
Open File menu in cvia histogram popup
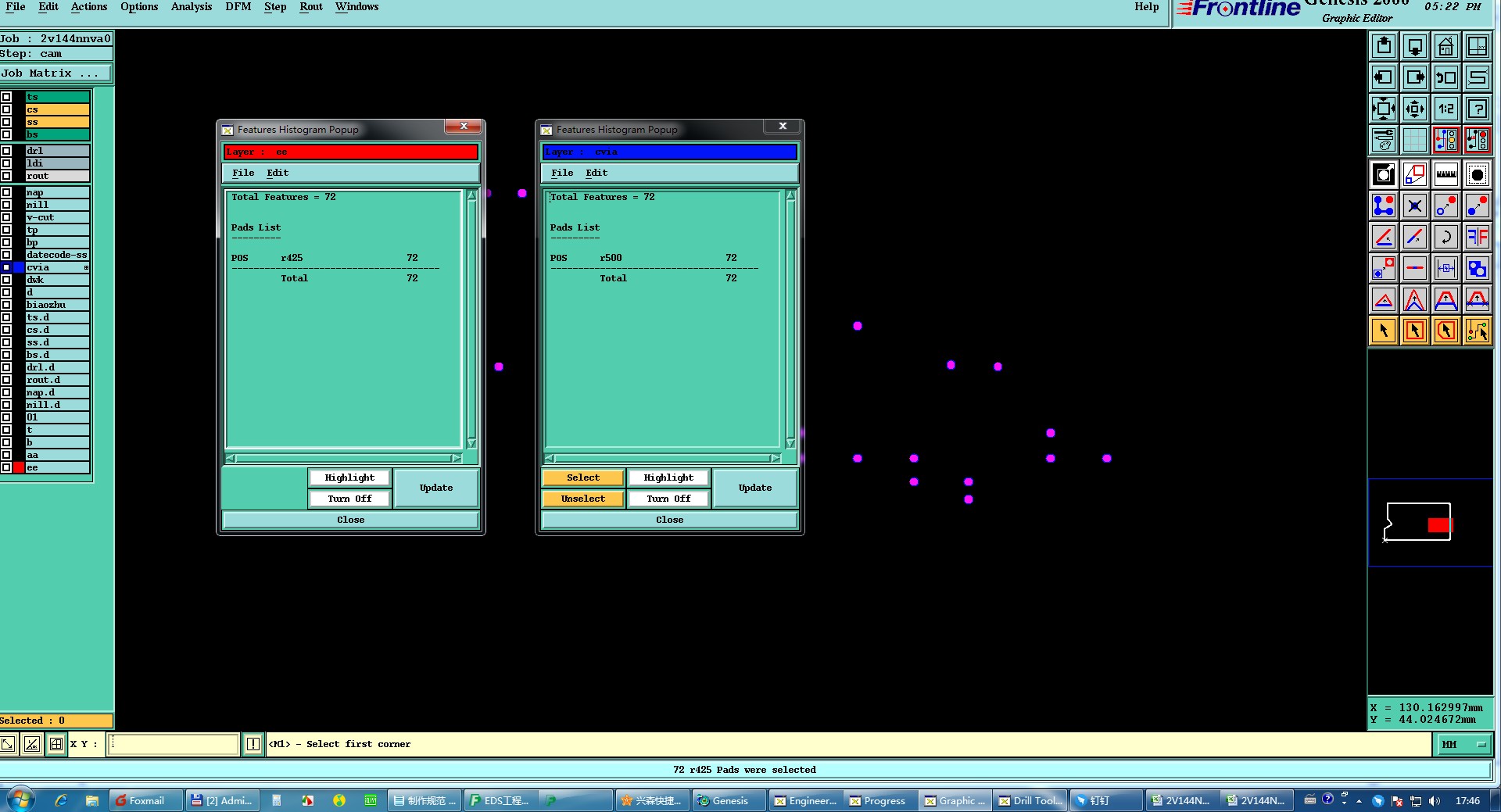point(562,173)
